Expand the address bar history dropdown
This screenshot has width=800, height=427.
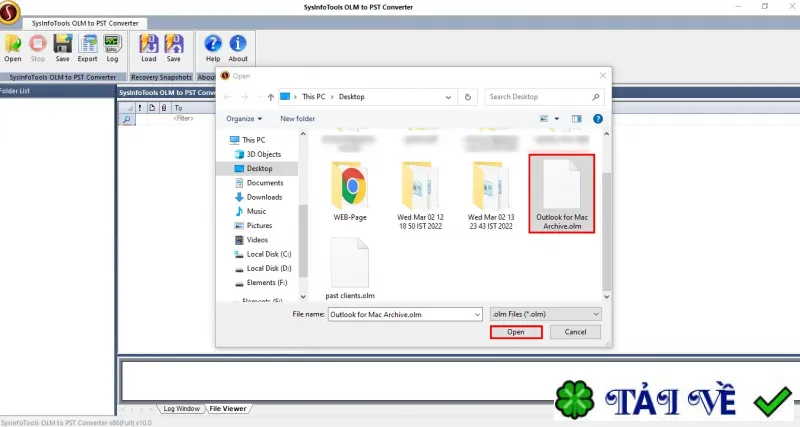pos(448,97)
